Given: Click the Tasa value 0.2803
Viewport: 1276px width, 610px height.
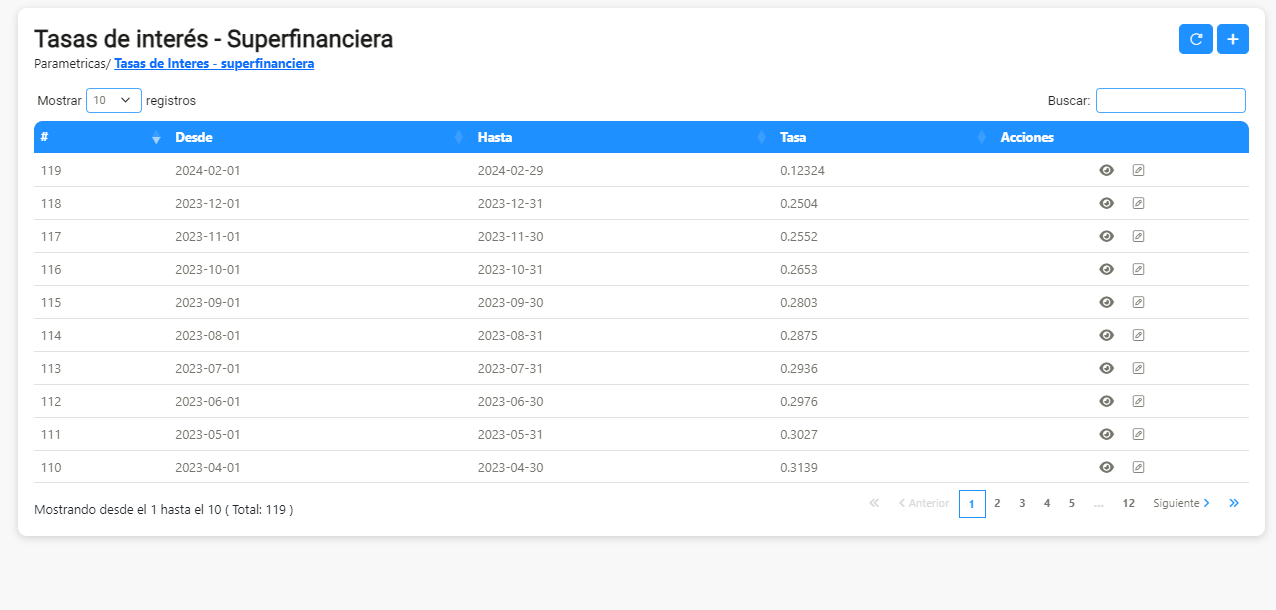Looking at the screenshot, I should 799,302.
